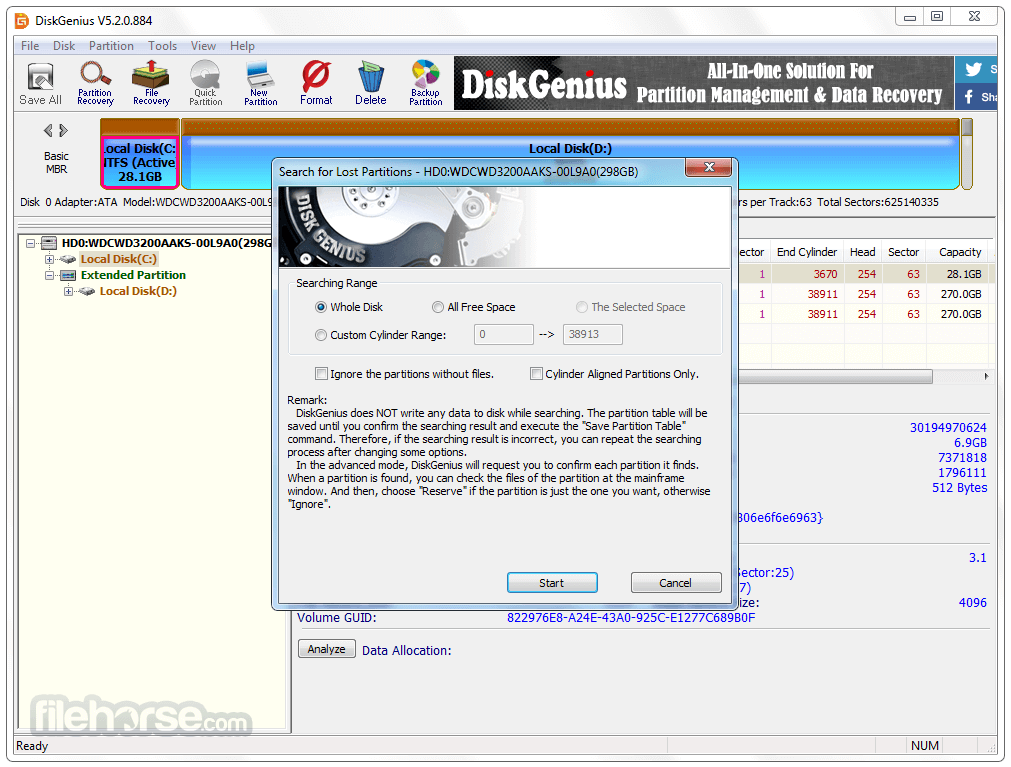Click the Start button in the dialog
The image size is (1011, 767).
point(552,583)
